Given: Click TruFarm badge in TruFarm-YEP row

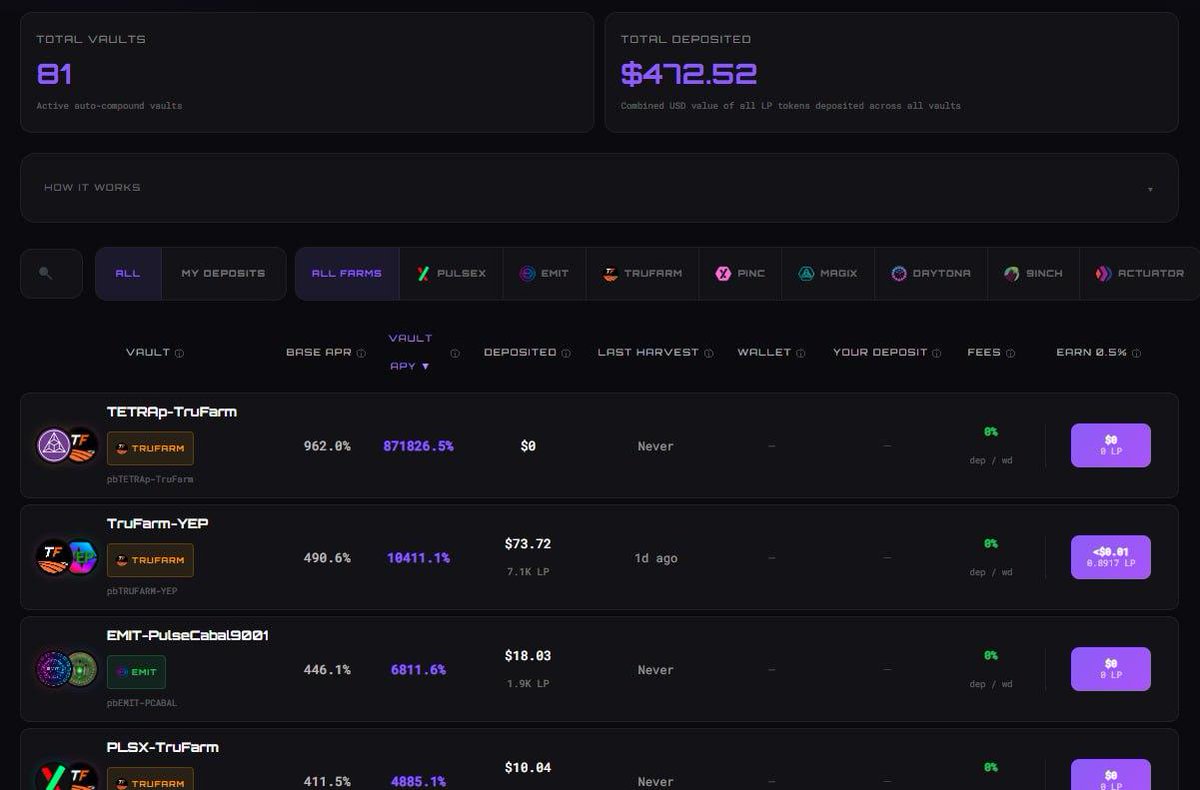Looking at the screenshot, I should point(150,560).
